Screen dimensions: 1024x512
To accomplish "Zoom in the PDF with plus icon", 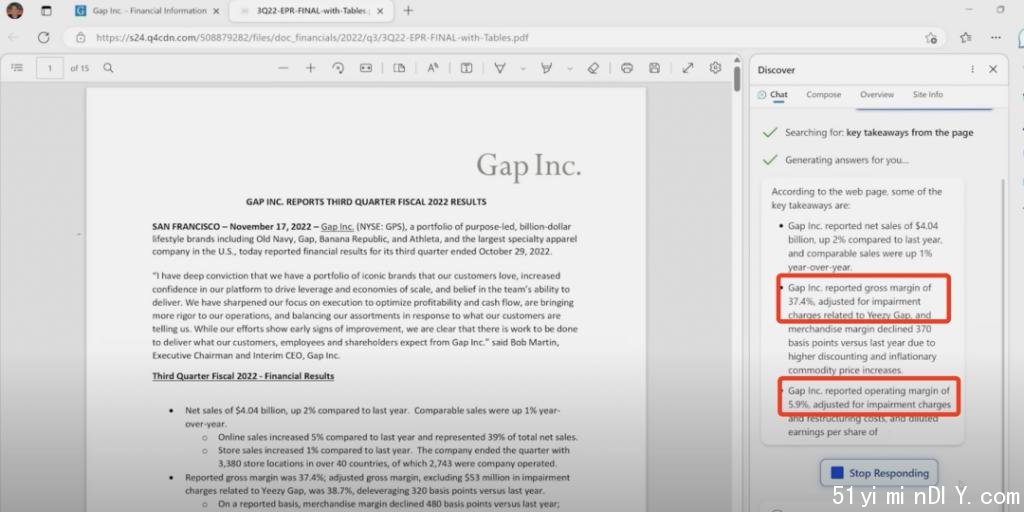I will pyautogui.click(x=311, y=68).
